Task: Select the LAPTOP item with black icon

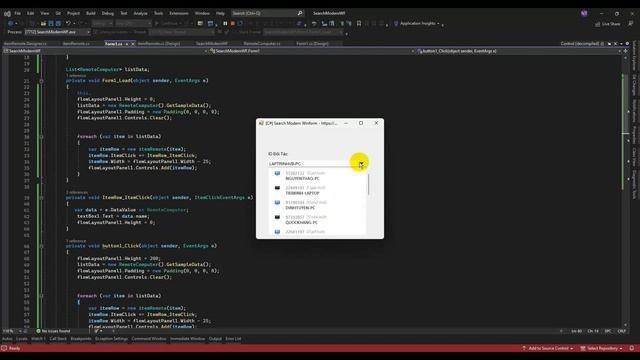Action: (x=318, y=191)
